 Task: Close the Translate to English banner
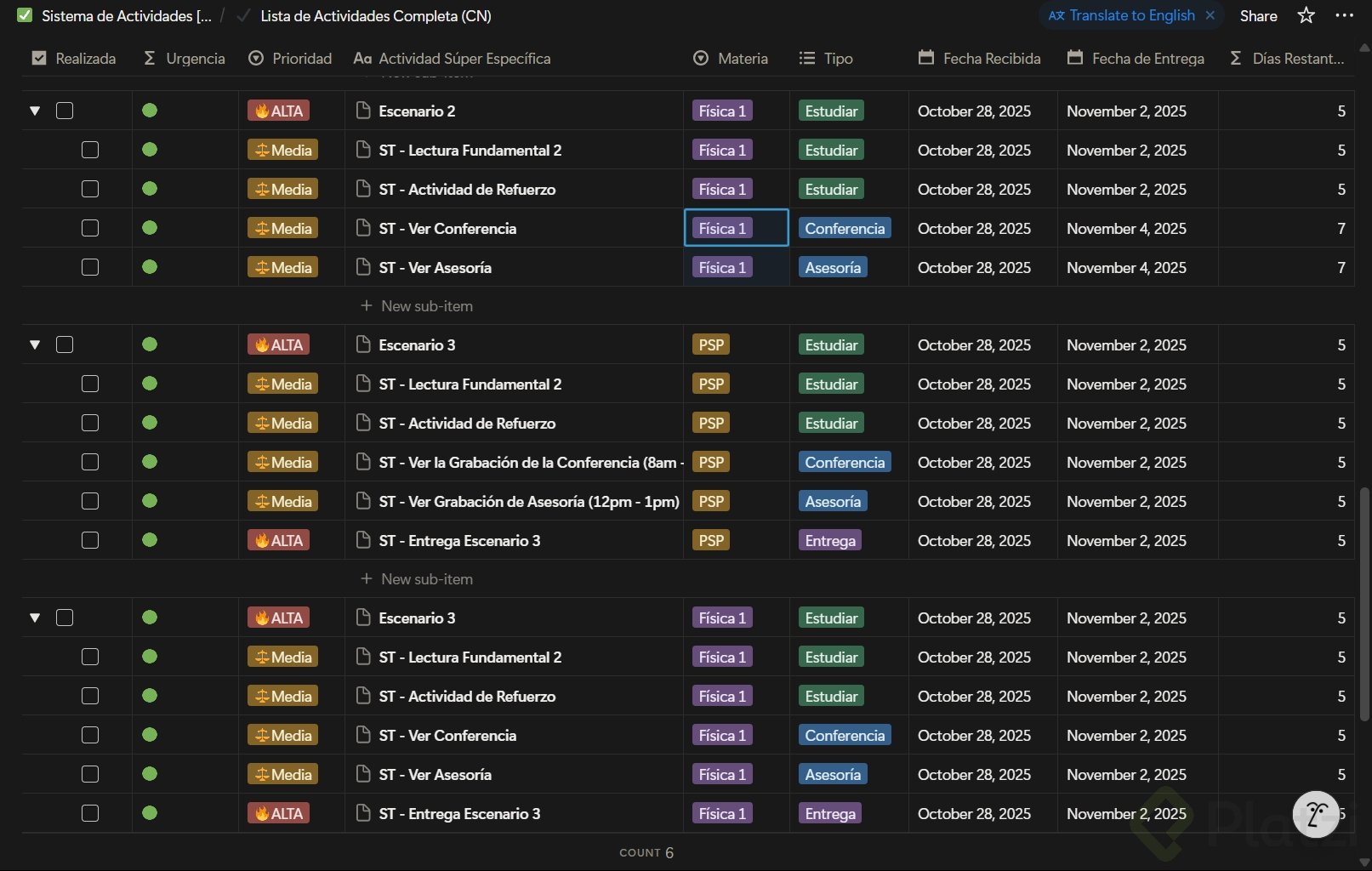(1210, 15)
